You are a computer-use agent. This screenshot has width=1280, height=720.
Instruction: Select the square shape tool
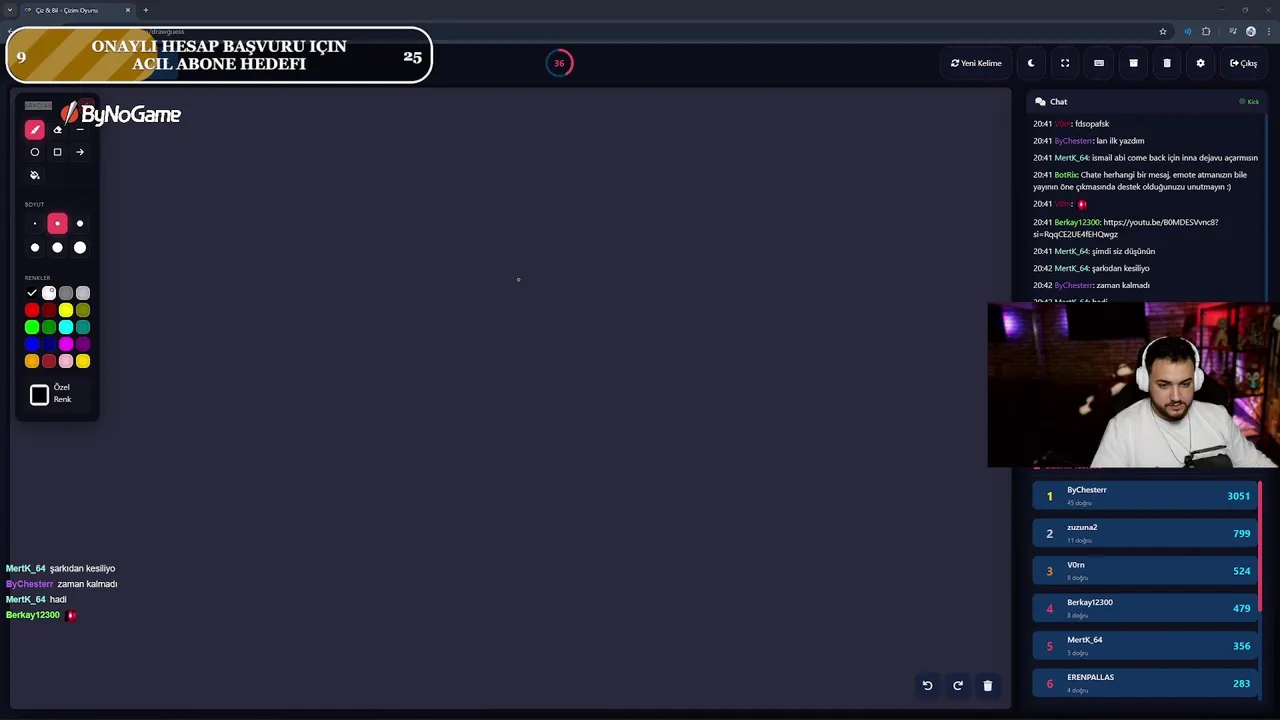point(57,152)
